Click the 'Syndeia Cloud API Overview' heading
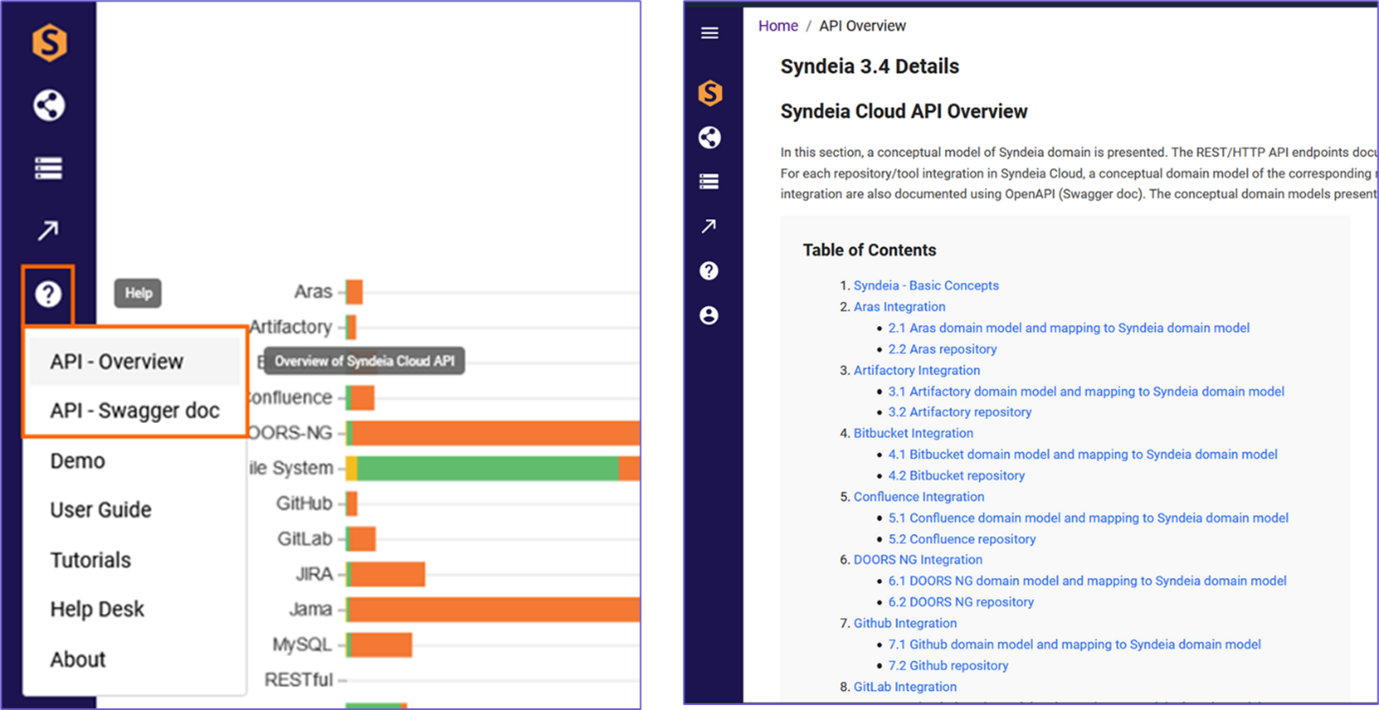Screen dimensions: 1379x710 point(904,112)
